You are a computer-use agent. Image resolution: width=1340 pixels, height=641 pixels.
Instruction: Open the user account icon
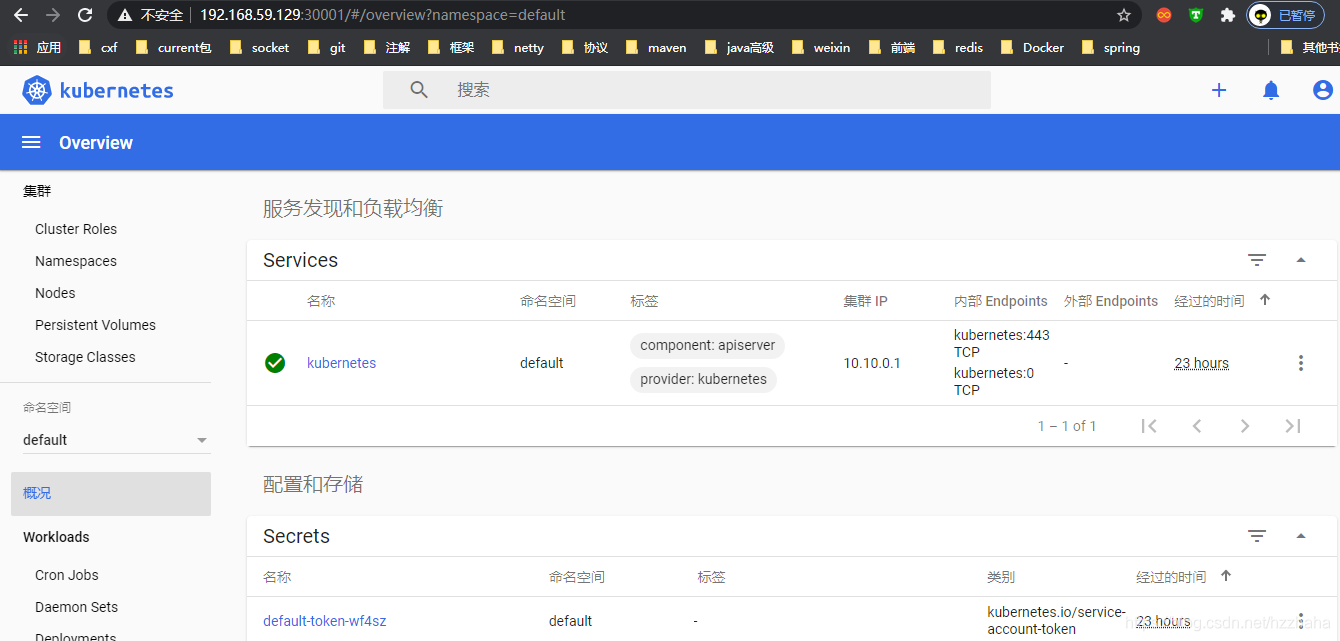(1323, 90)
